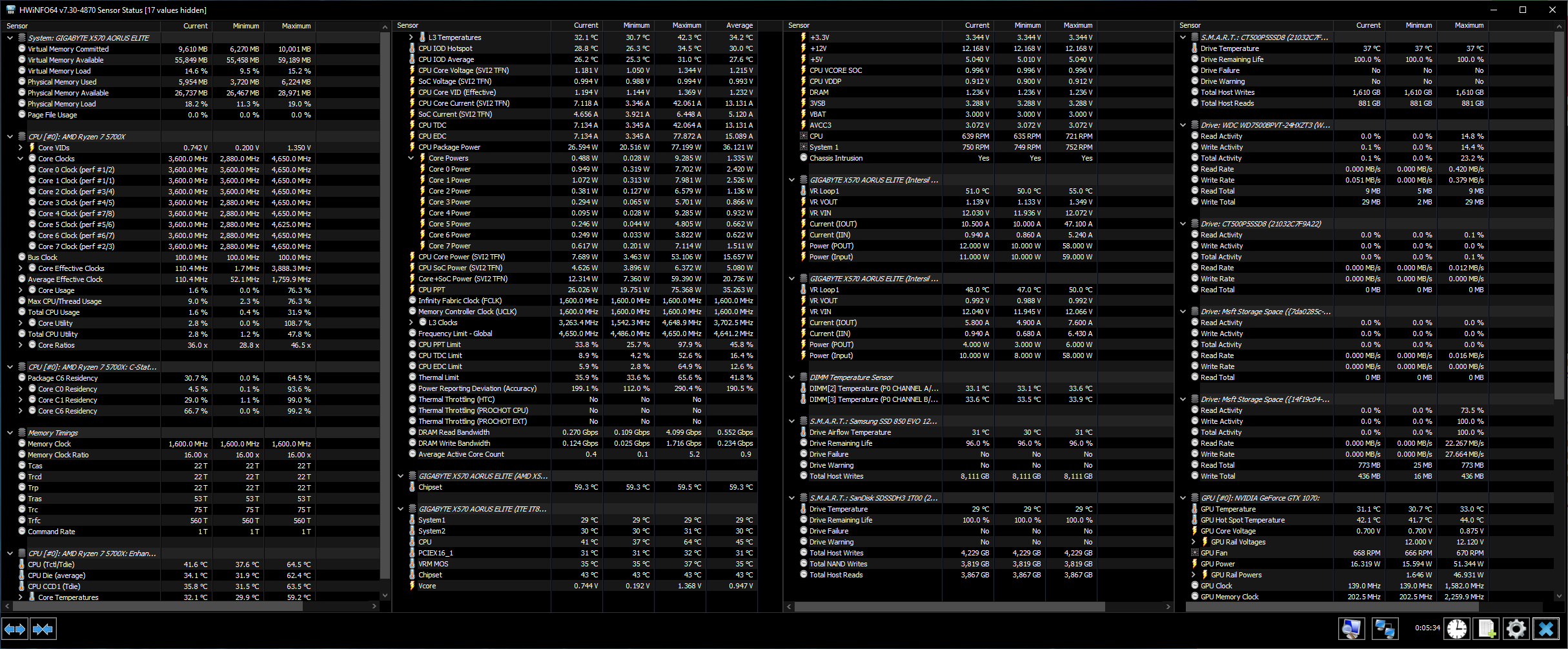Click the lightning icon next to +12V

pyautogui.click(x=804, y=48)
